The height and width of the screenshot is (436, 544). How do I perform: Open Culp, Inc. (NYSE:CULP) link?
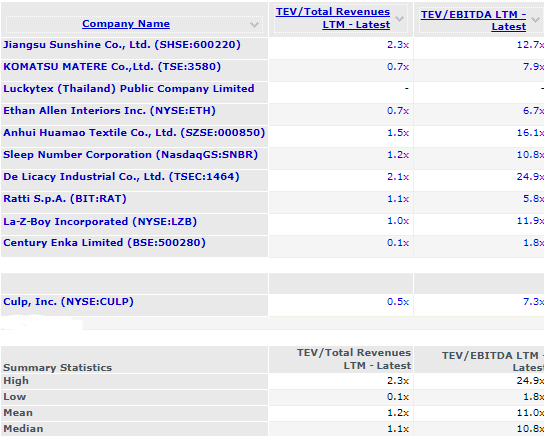[68, 301]
